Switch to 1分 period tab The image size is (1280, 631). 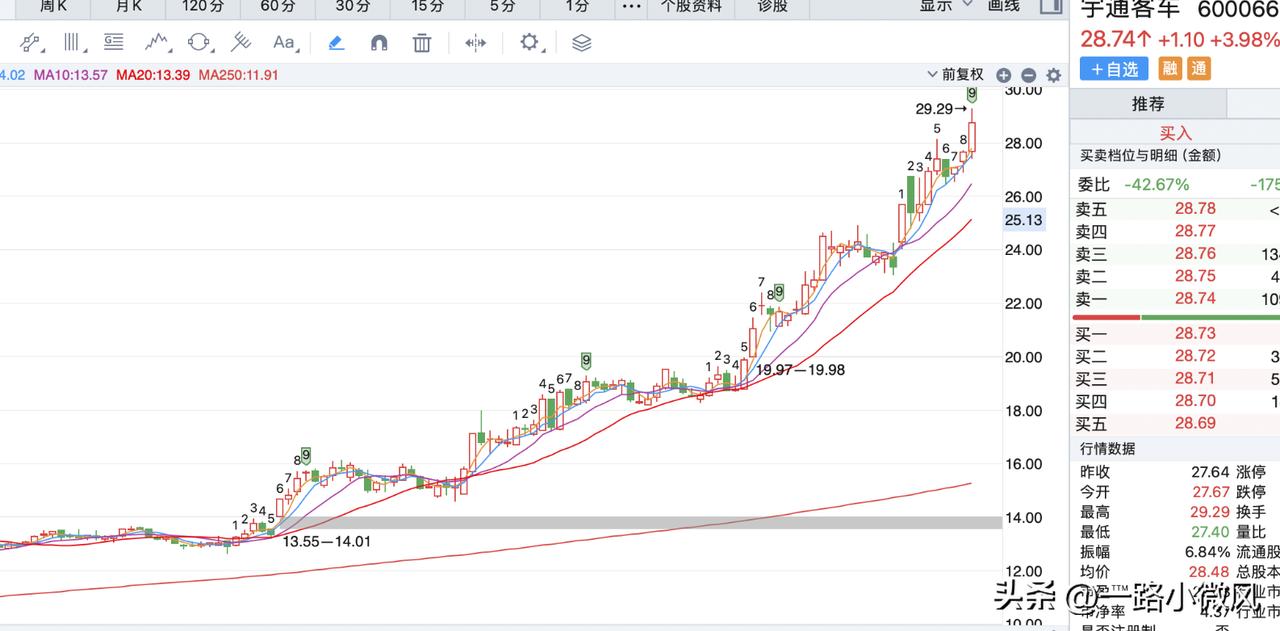[577, 6]
